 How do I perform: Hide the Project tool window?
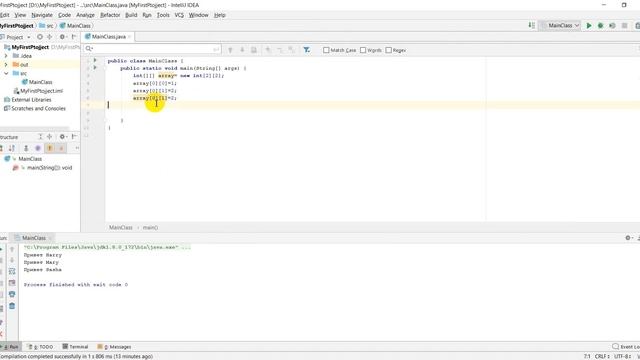click(74, 37)
